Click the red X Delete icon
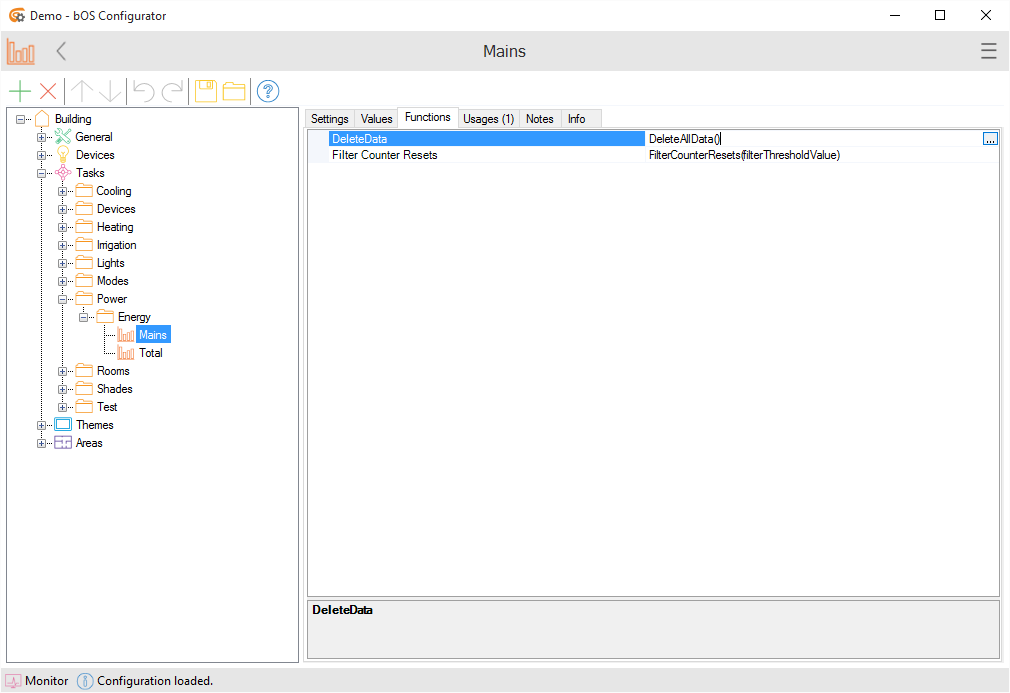Viewport: 1010px width, 693px height. (x=47, y=92)
